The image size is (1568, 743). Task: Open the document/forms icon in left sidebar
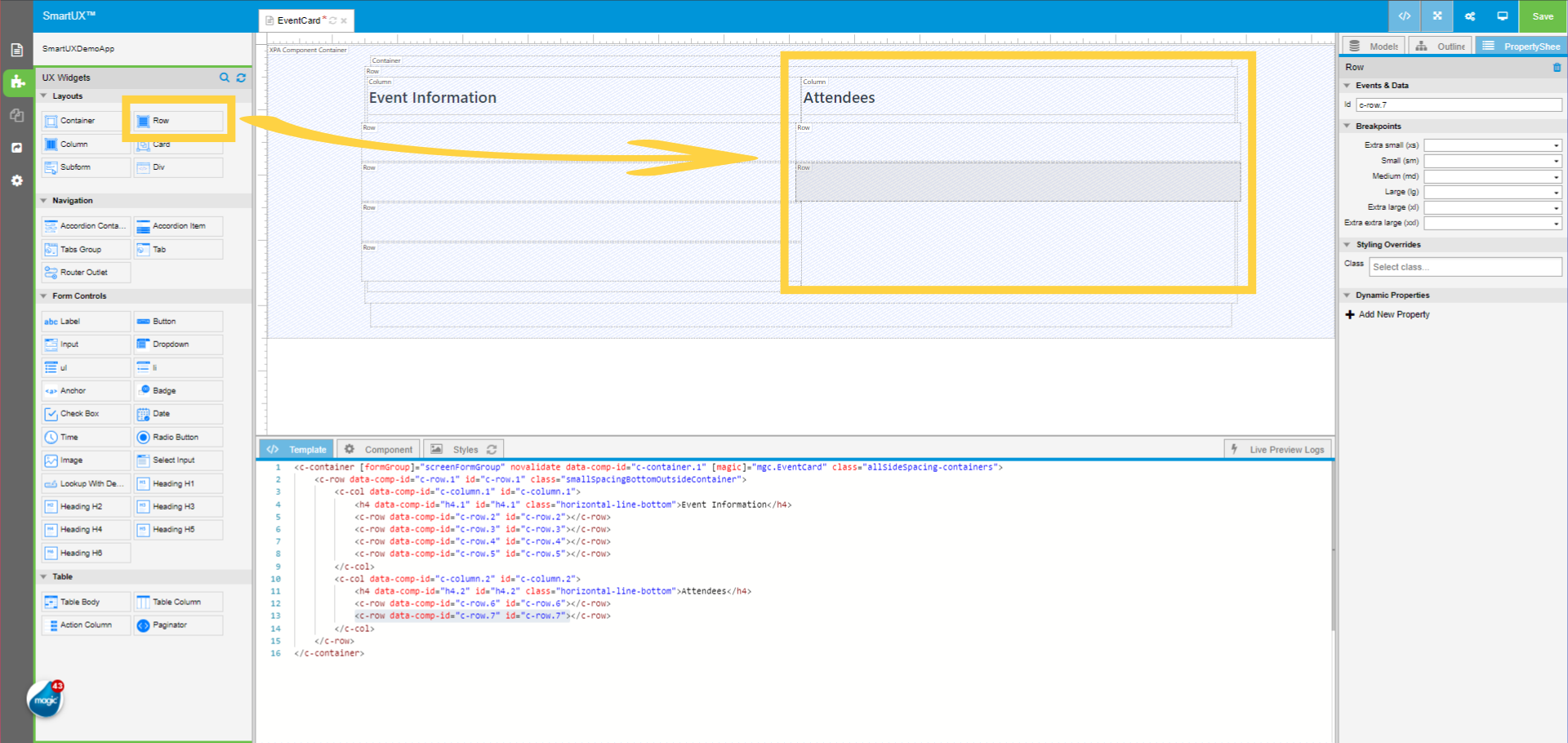point(16,49)
